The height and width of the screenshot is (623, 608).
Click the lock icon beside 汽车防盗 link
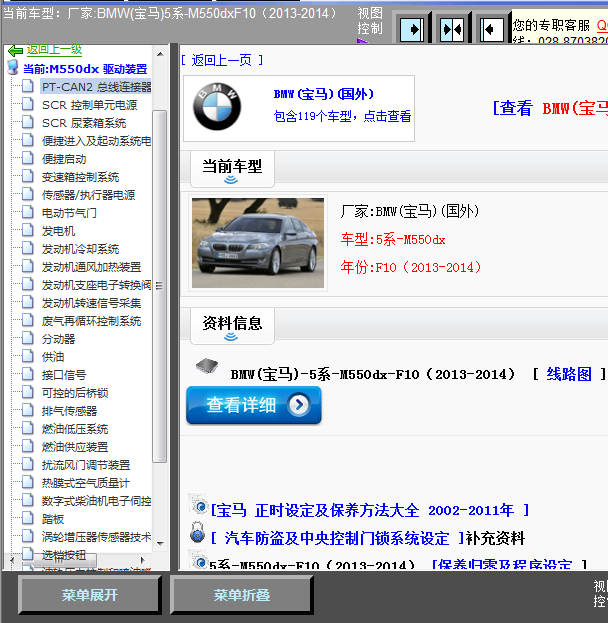[x=197, y=533]
